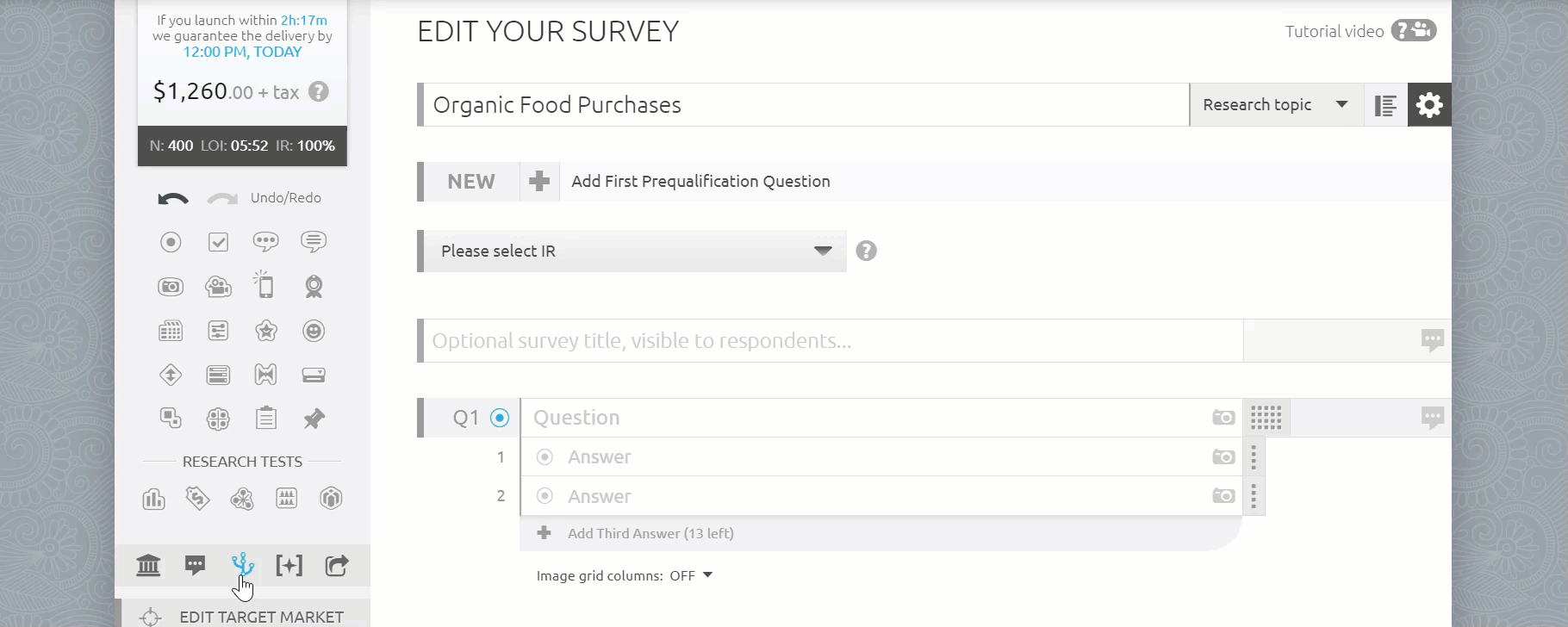Add a star rating question type
Screen dimensions: 1568x627
[265, 331]
